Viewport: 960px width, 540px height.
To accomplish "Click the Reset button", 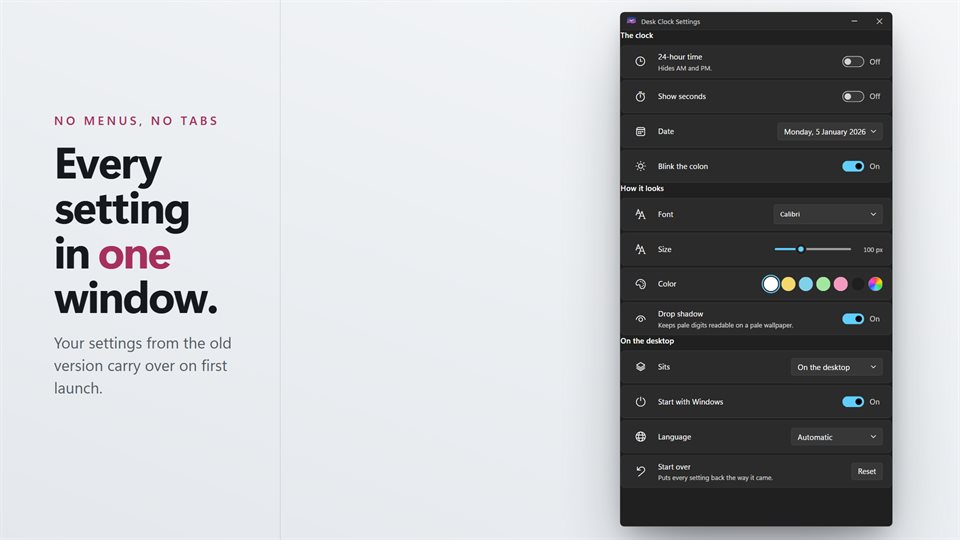I will (x=866, y=471).
